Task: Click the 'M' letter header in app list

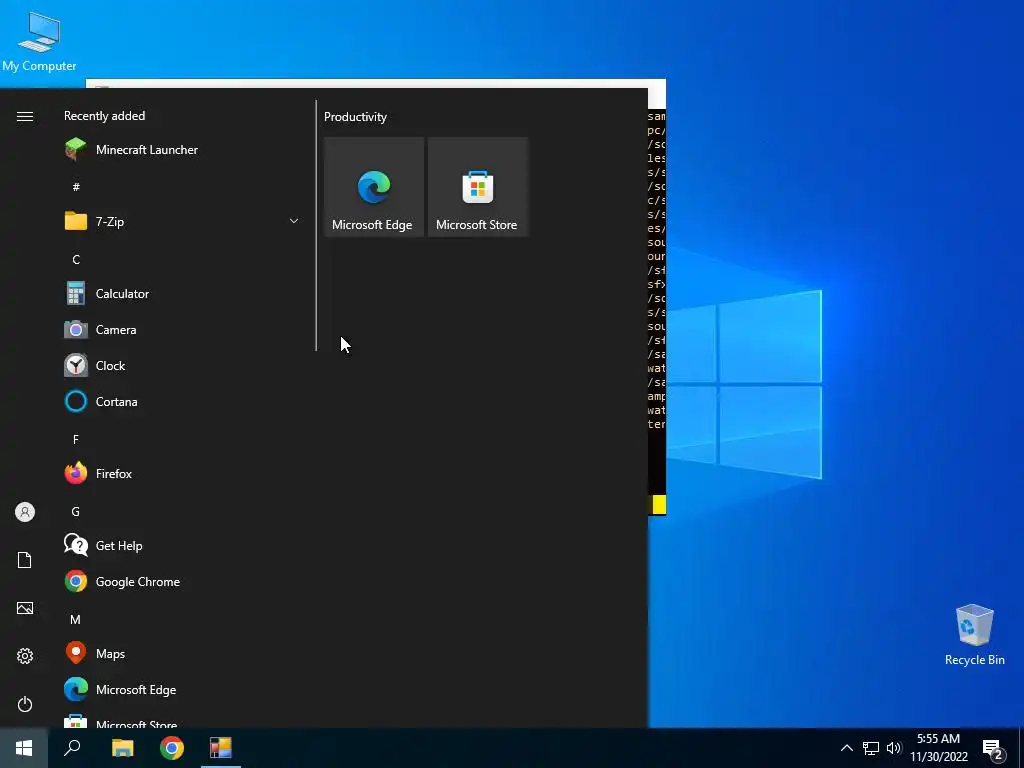Action: tap(76, 620)
